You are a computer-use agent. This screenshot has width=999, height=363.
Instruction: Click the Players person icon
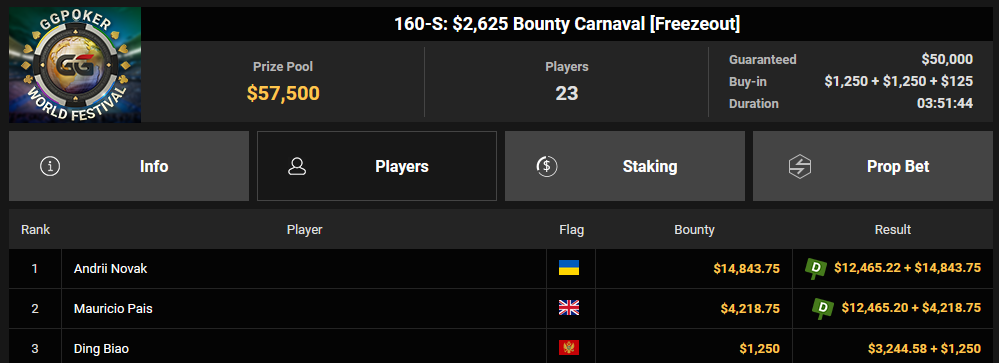(298, 166)
